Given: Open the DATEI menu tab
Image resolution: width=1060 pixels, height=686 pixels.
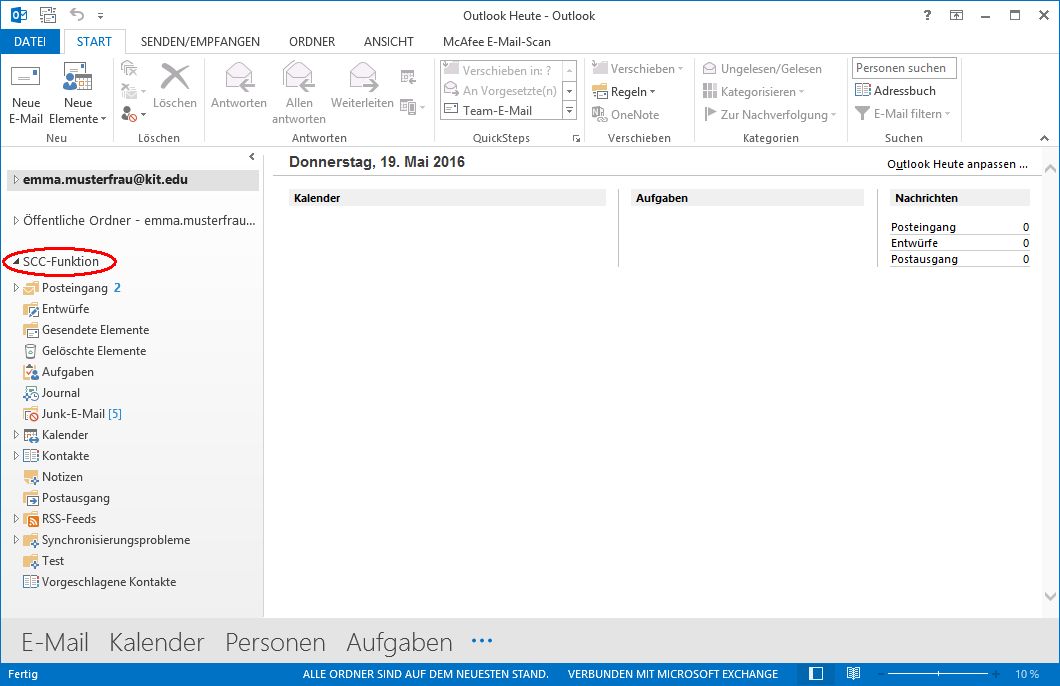Looking at the screenshot, I should coord(30,42).
